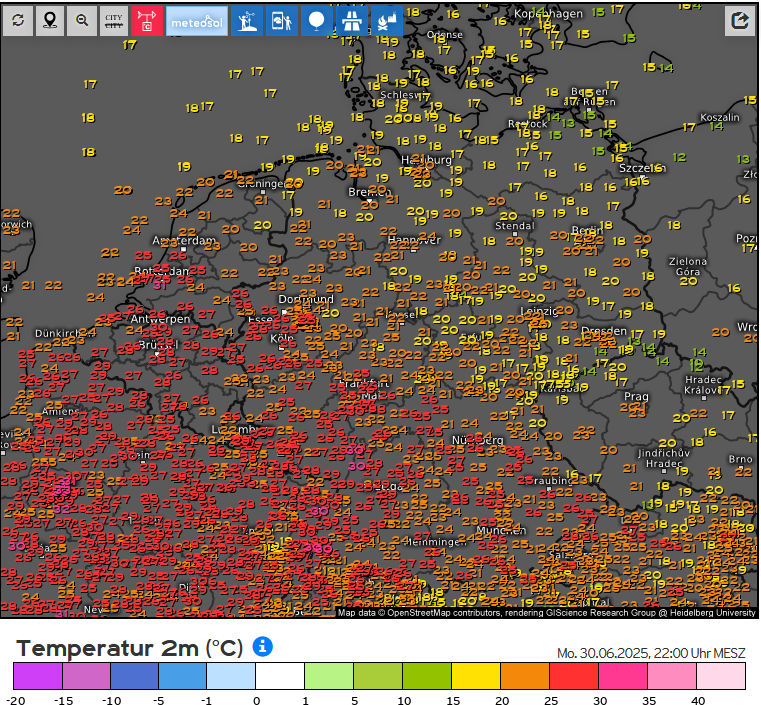This screenshot has width=761, height=705.
Task: Click the pale pink 40 legend swatch
Action: click(x=721, y=676)
